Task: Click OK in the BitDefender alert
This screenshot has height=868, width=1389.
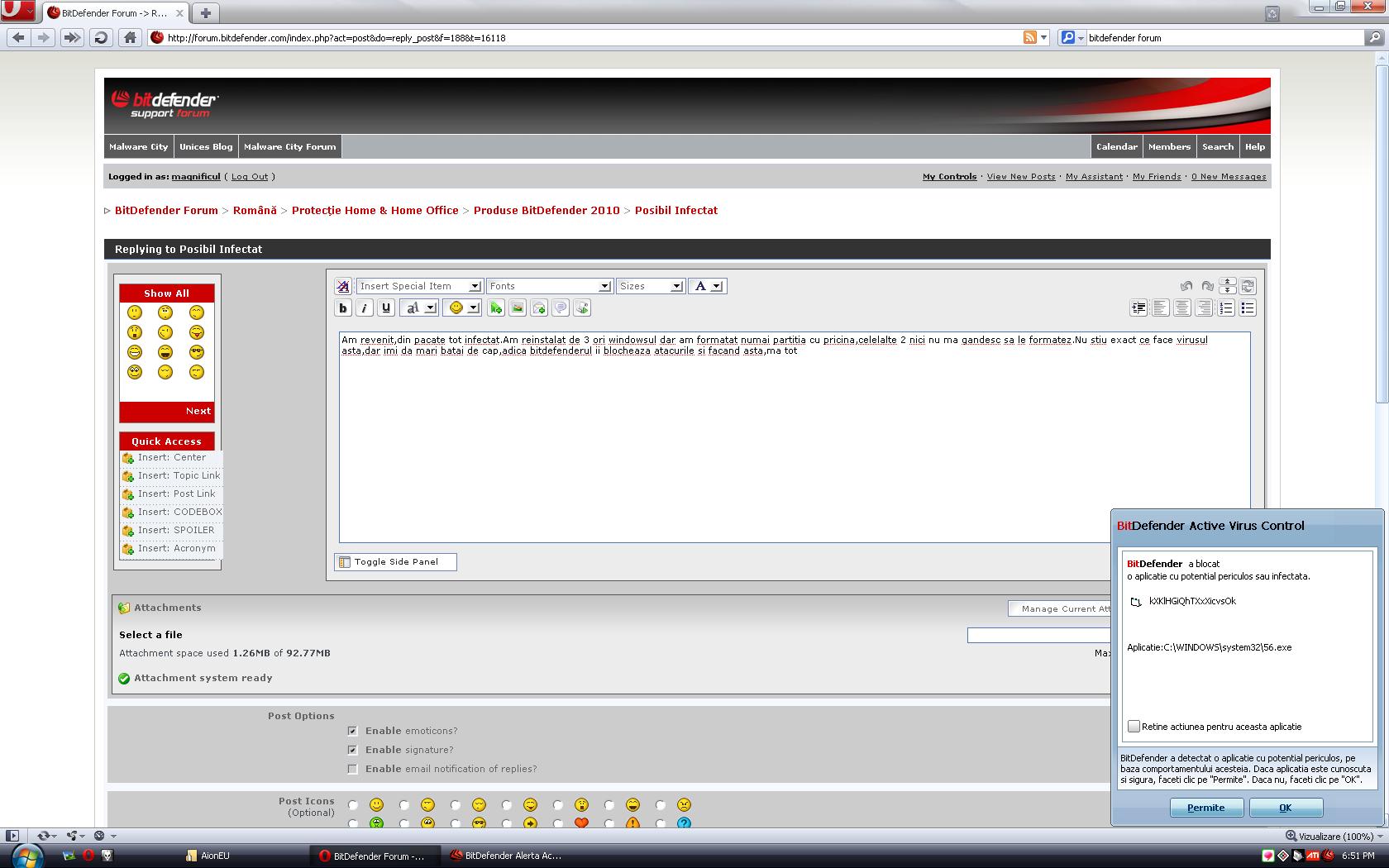Action: pos(1286,808)
